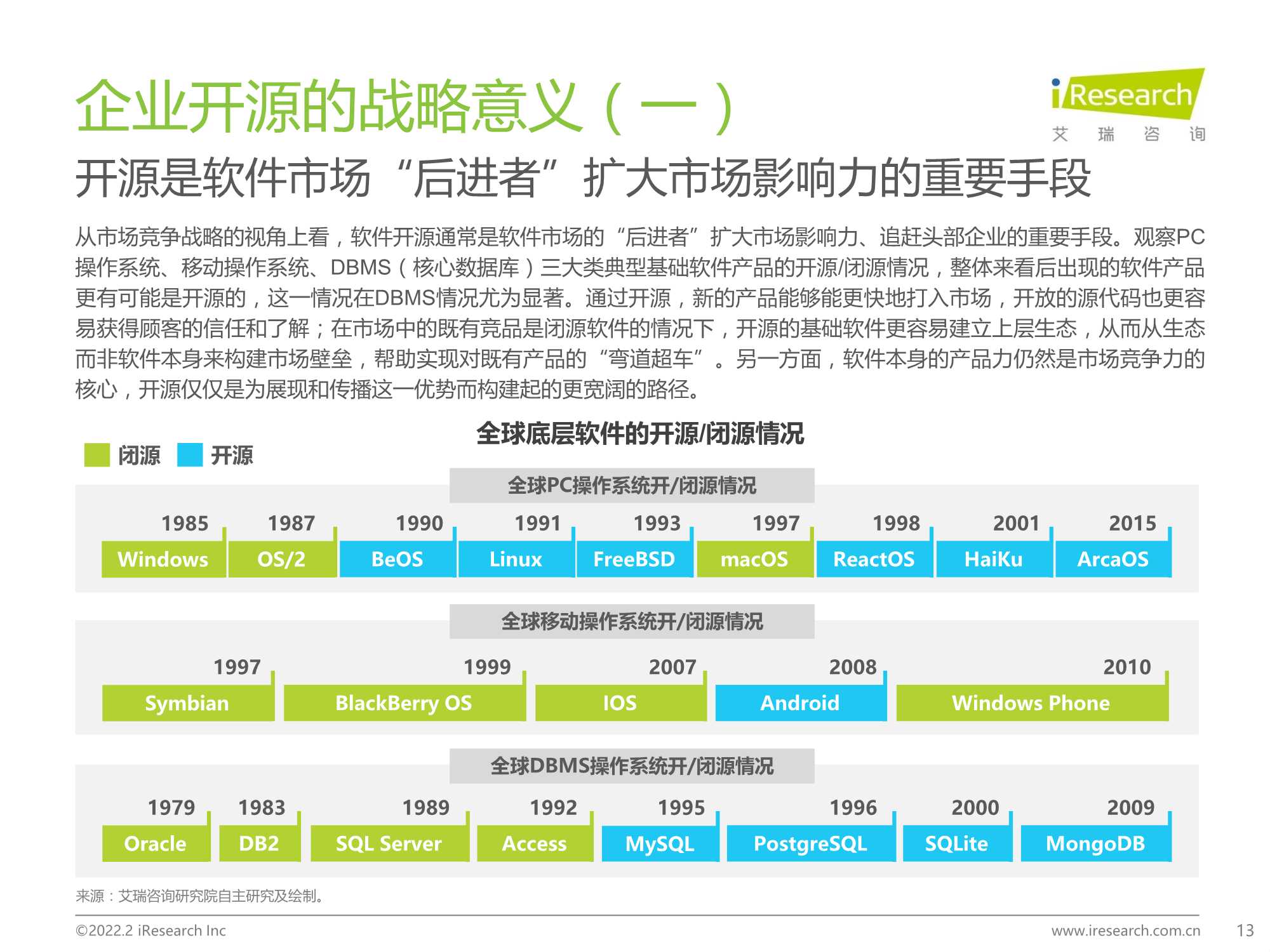1270x952 pixels.
Task: Select the OS/2 block
Action: coord(281,559)
